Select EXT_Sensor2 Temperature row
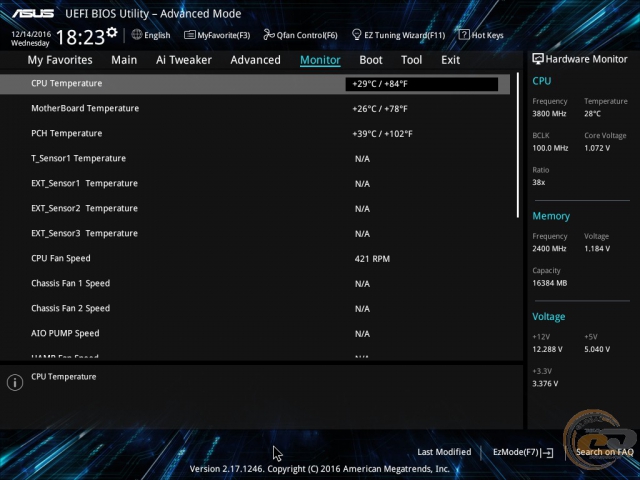This screenshot has height=480, width=640. (255, 209)
